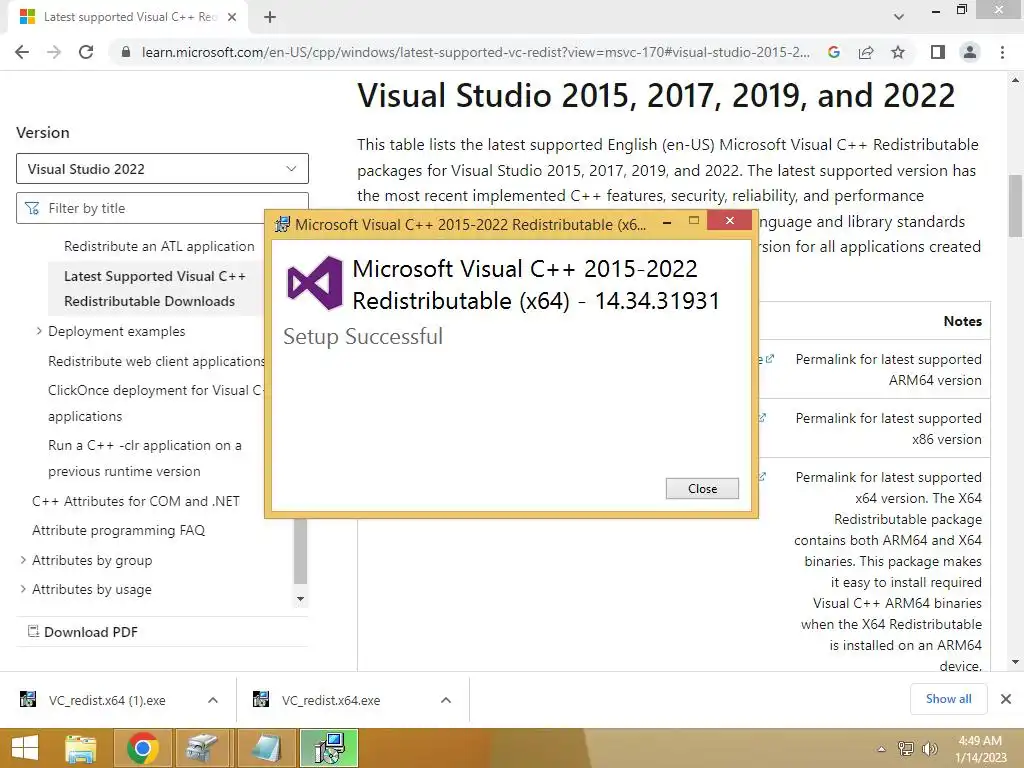Select Latest Supported Visual C++ Redistributable Downloads
Image resolution: width=1024 pixels, height=768 pixels.
click(x=155, y=289)
